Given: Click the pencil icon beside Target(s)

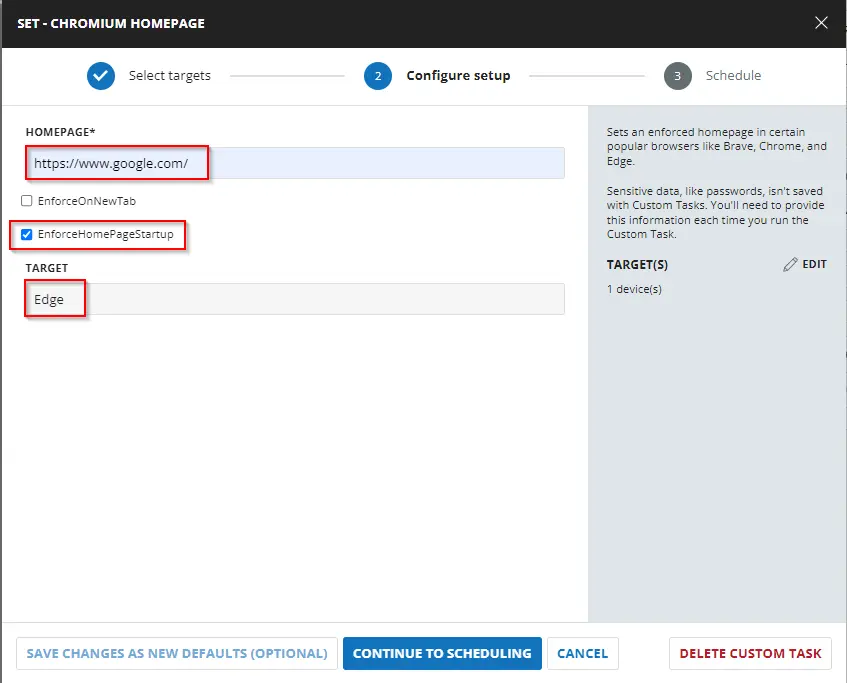Looking at the screenshot, I should tap(790, 264).
